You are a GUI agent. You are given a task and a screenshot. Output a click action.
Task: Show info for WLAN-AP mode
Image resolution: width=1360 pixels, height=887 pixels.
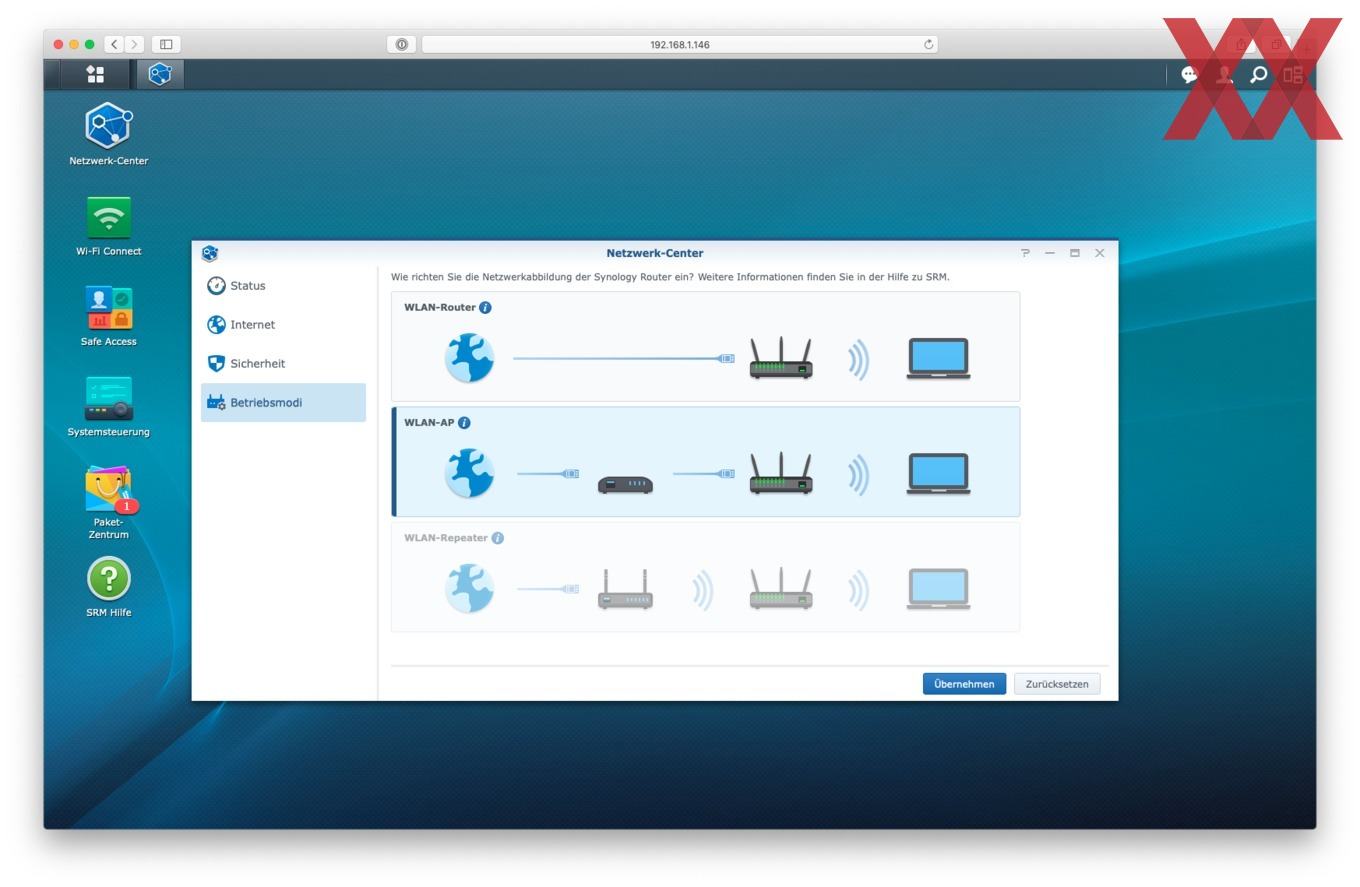coord(464,422)
